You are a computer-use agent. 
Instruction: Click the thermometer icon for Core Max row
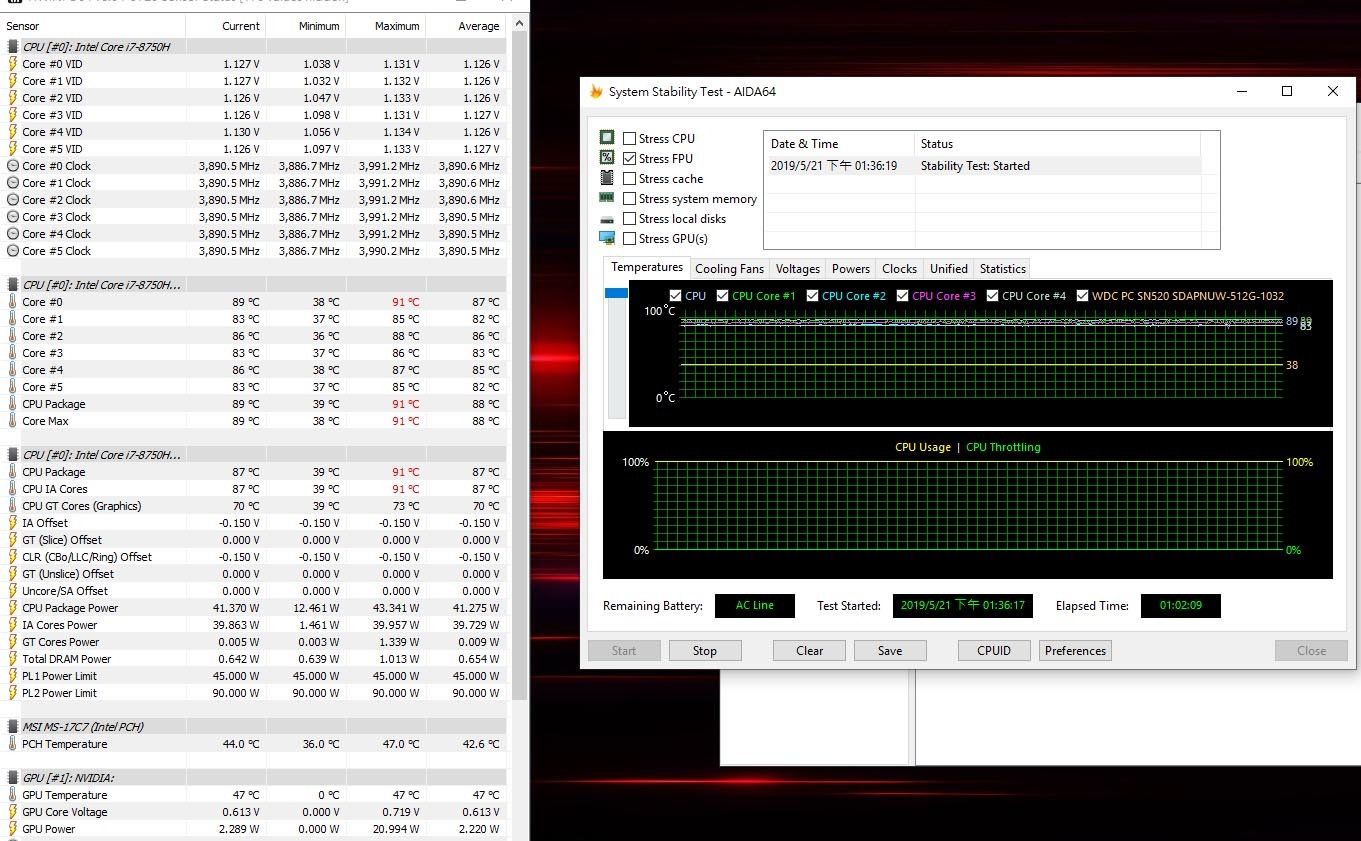coord(13,421)
